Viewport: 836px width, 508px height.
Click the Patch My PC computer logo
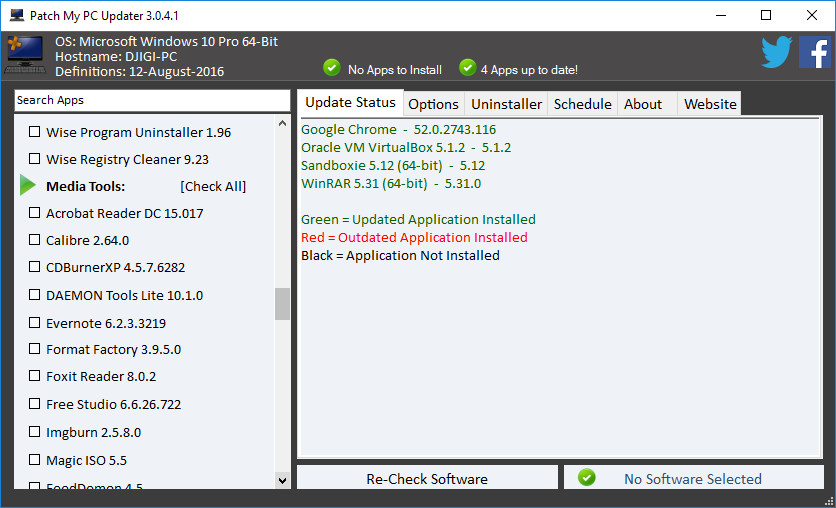(x=25, y=54)
